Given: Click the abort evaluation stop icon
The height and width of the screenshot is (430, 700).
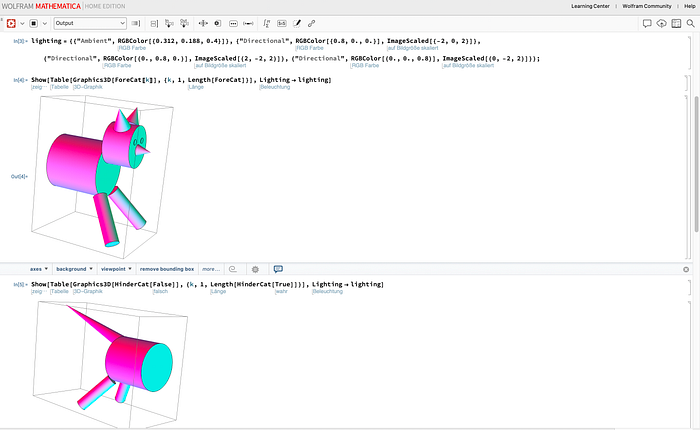Looking at the screenshot, I should pyautogui.click(x=33, y=23).
